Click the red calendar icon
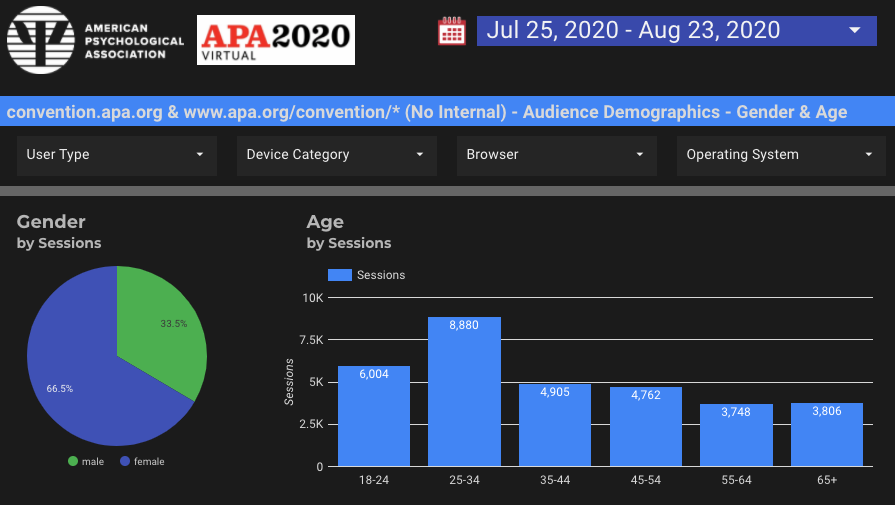Screen dimensions: 895x505 (452, 31)
